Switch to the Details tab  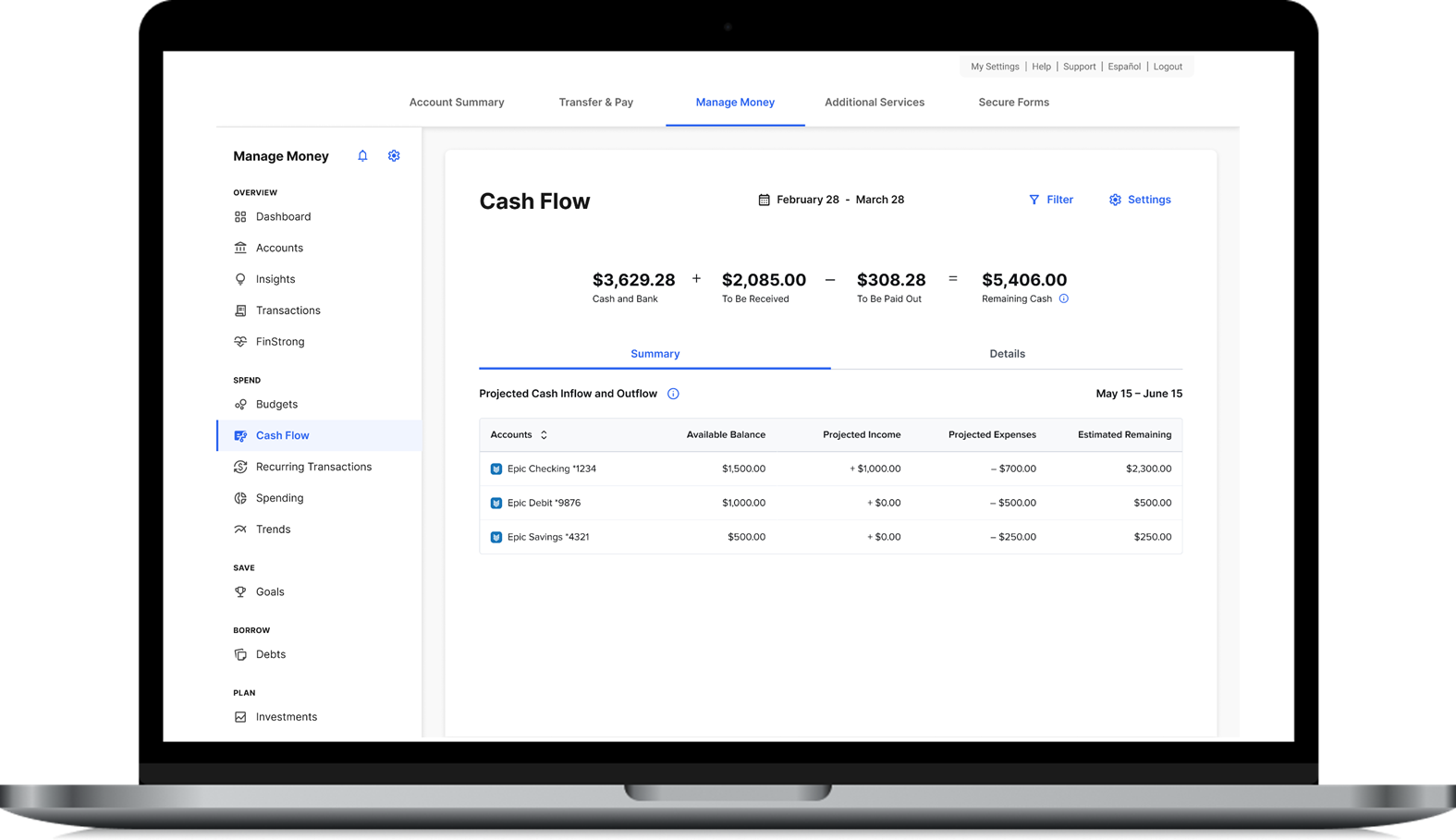click(1007, 354)
